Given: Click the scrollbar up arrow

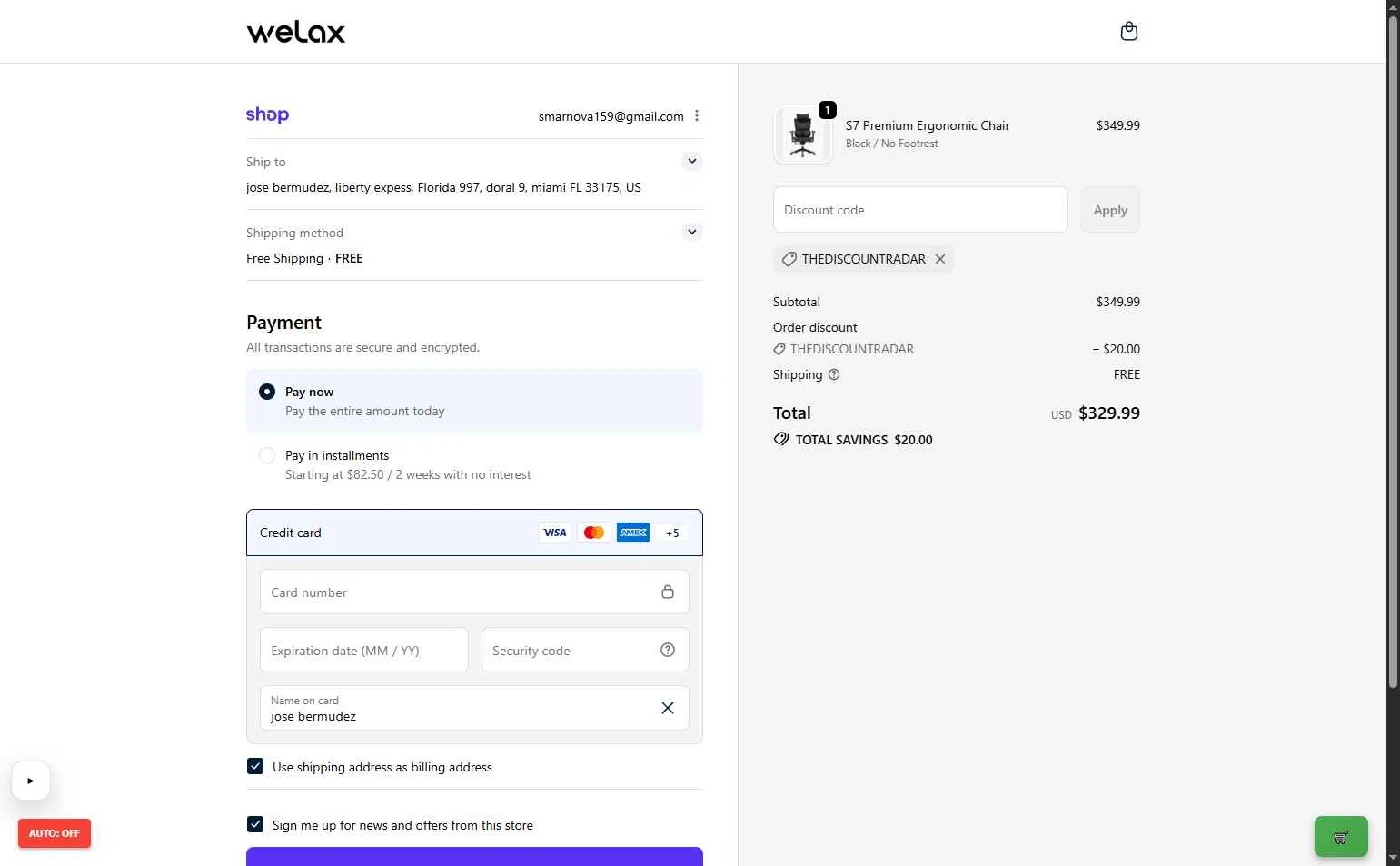Looking at the screenshot, I should point(1393,7).
